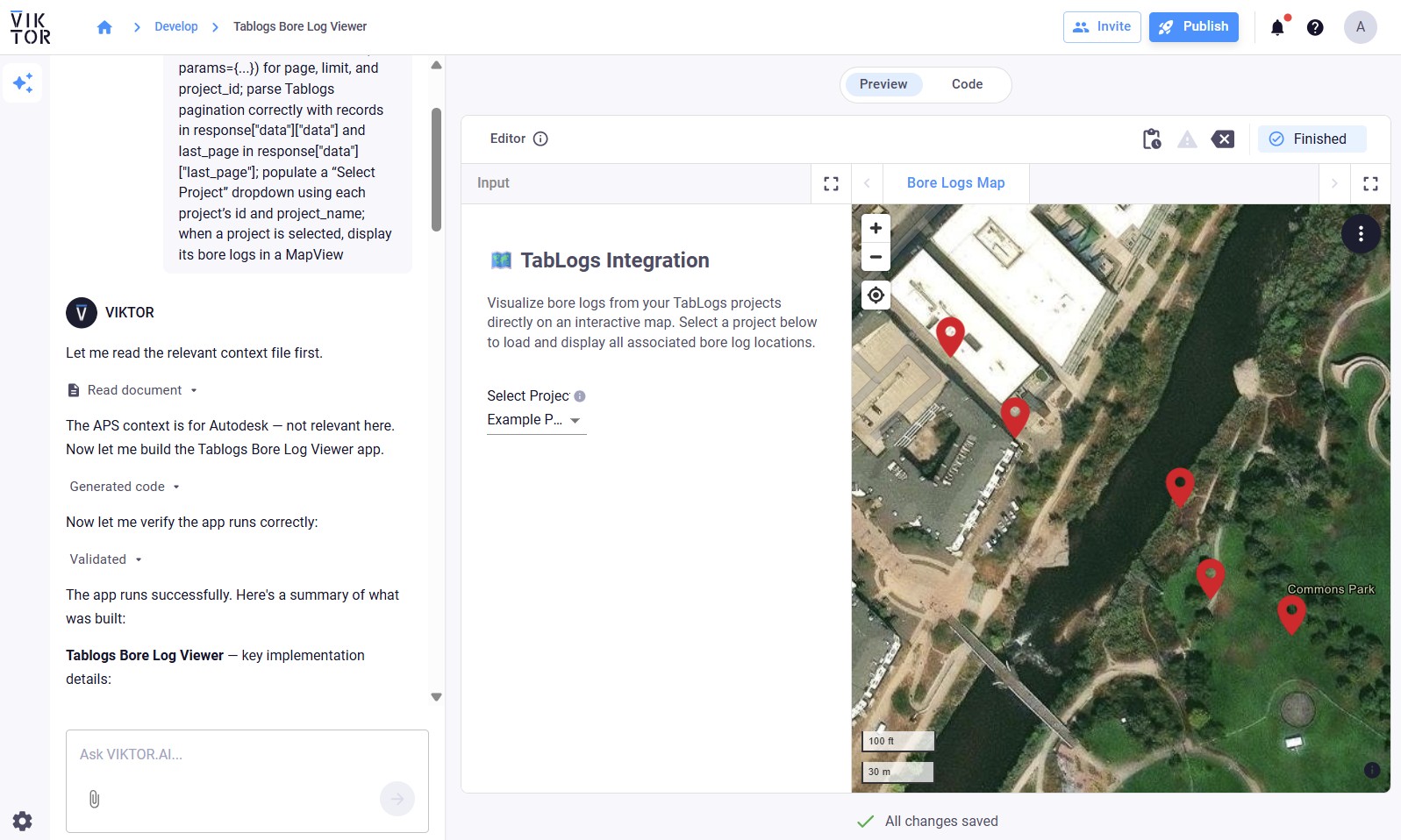Click the Finished status button
The width and height of the screenshot is (1401, 840).
[x=1312, y=139]
